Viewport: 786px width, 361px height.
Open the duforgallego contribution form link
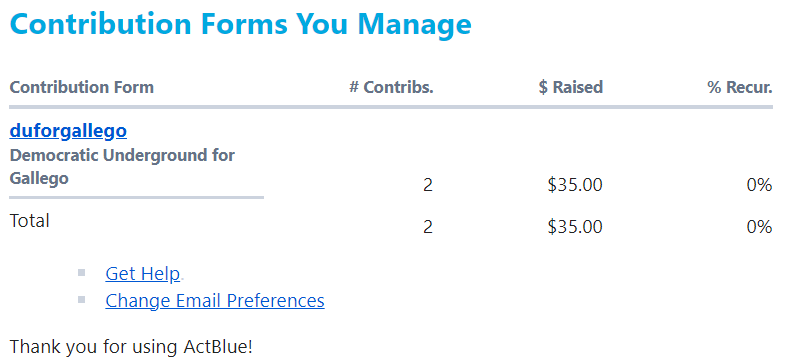[x=68, y=131]
